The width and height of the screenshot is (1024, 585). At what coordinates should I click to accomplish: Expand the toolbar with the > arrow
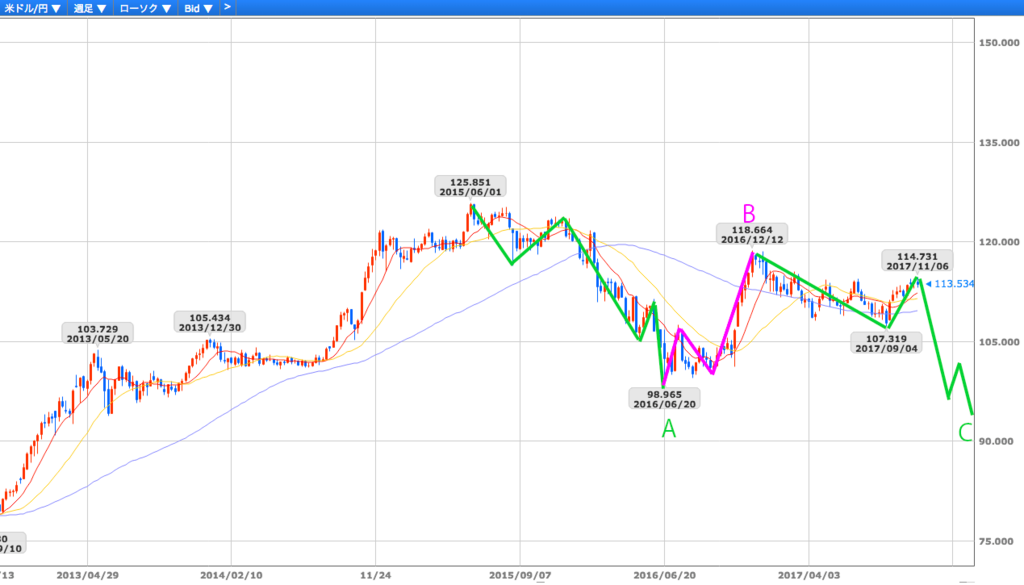point(227,7)
